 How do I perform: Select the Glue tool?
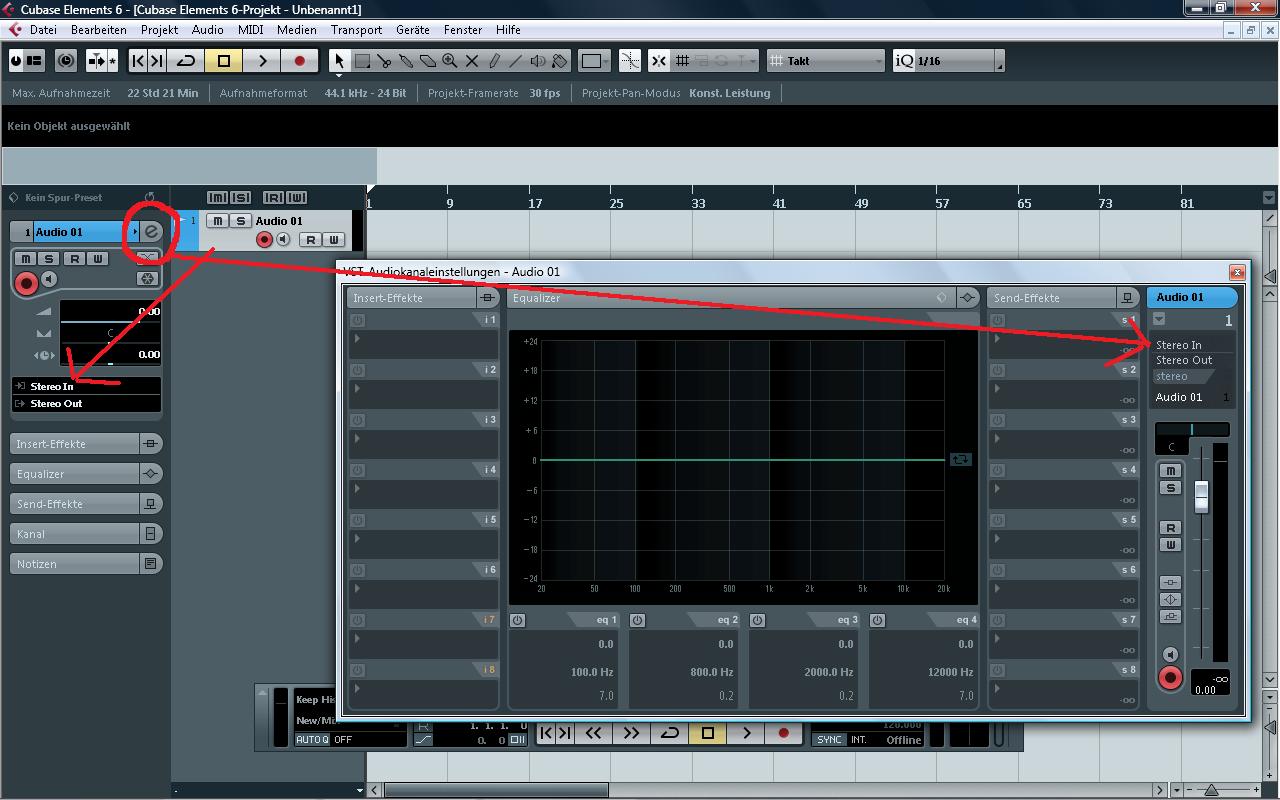click(x=406, y=61)
